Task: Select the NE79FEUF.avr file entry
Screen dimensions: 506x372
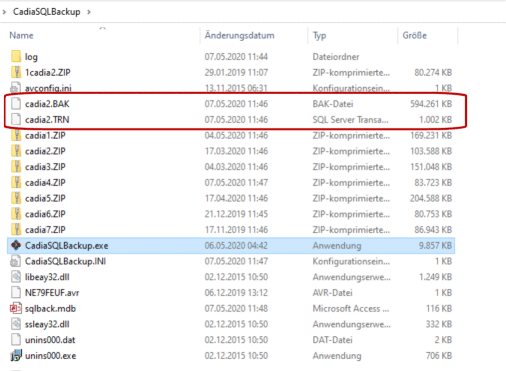Action: click(231, 293)
